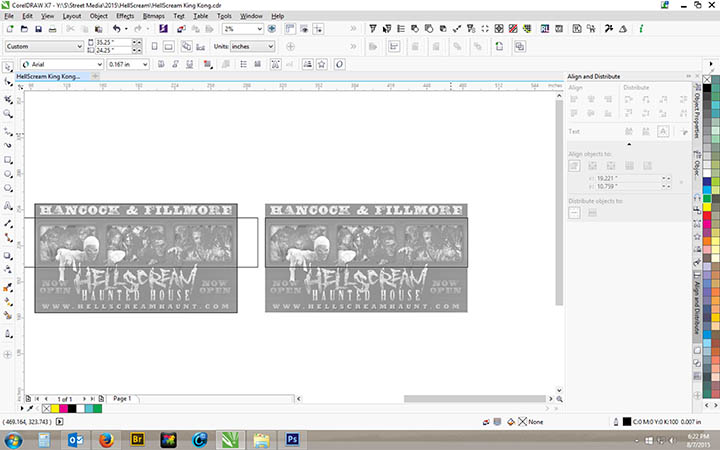Expand property bar overflow chevron

pos(353,46)
